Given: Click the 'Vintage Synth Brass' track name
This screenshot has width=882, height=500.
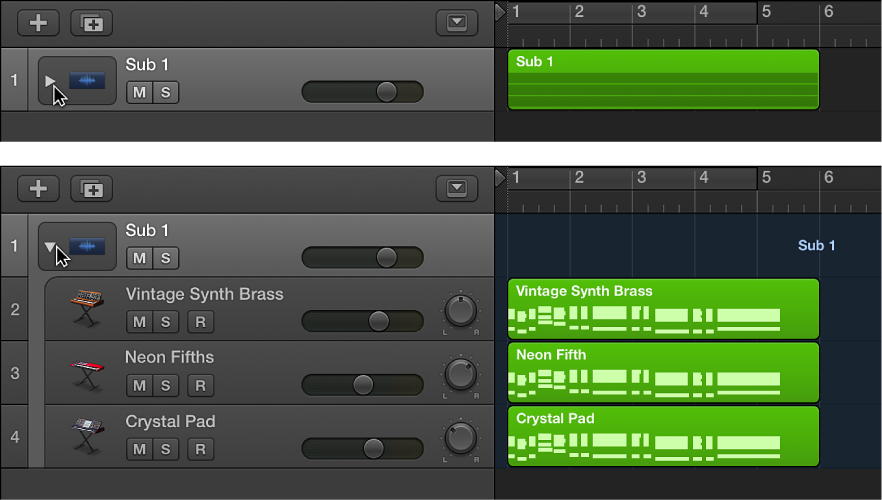Looking at the screenshot, I should pos(204,294).
